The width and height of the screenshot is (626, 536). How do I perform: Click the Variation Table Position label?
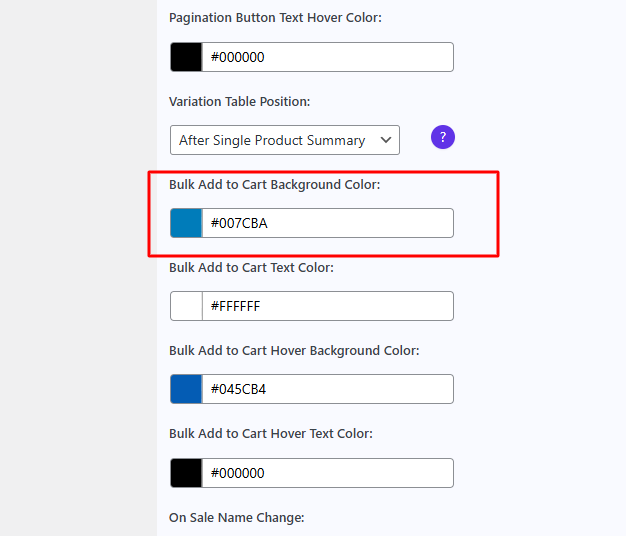239,101
